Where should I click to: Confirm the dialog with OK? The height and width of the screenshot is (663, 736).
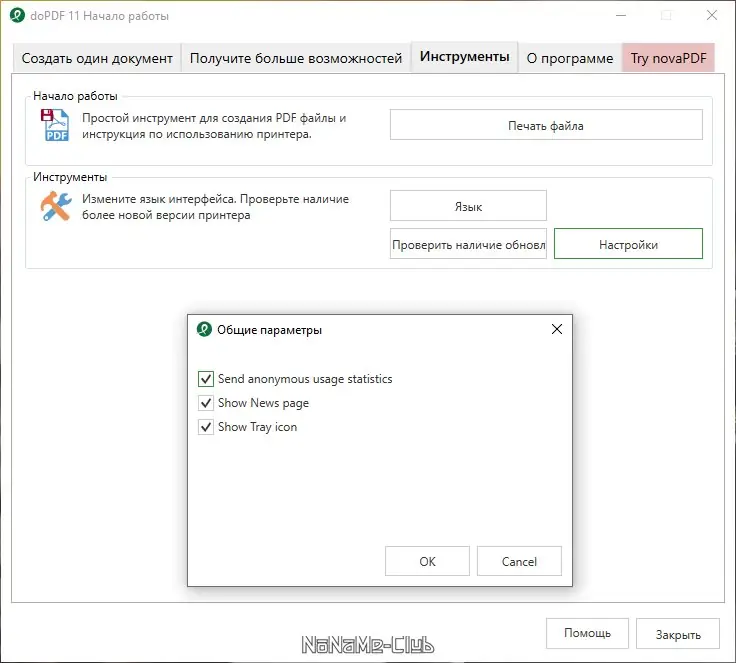coord(427,561)
